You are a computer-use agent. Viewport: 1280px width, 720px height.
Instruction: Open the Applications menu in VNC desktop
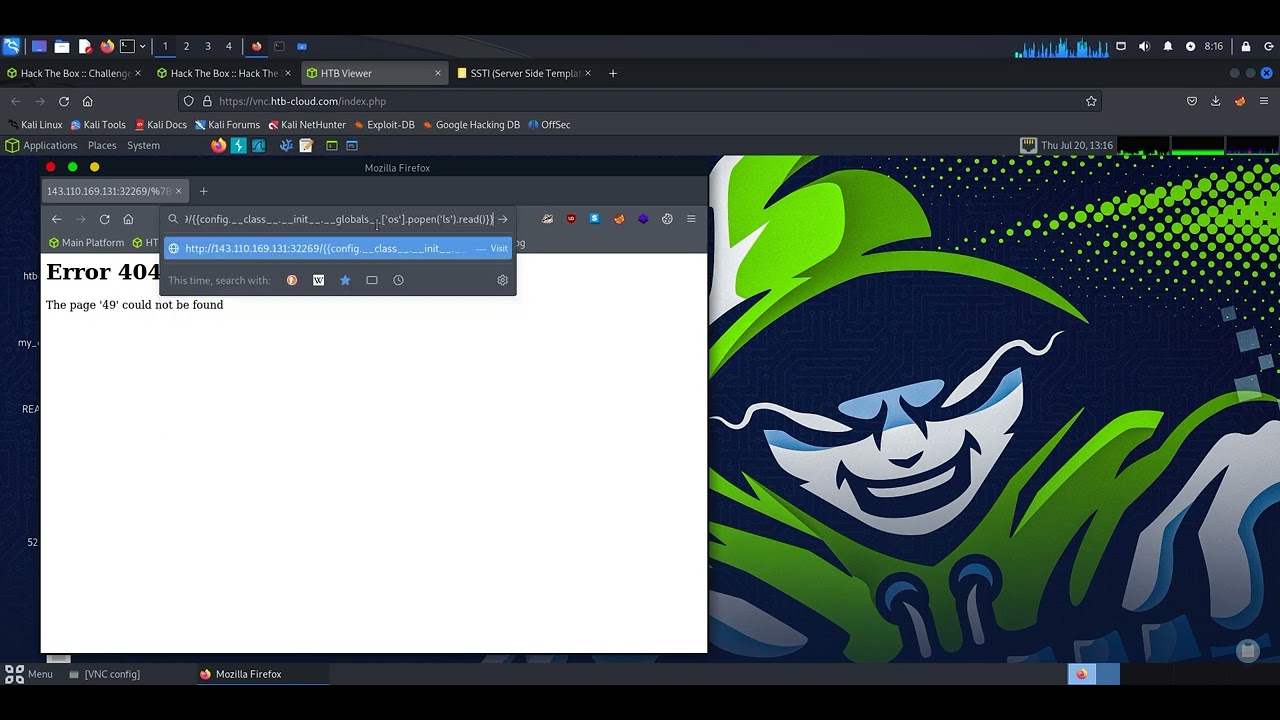[41, 146]
